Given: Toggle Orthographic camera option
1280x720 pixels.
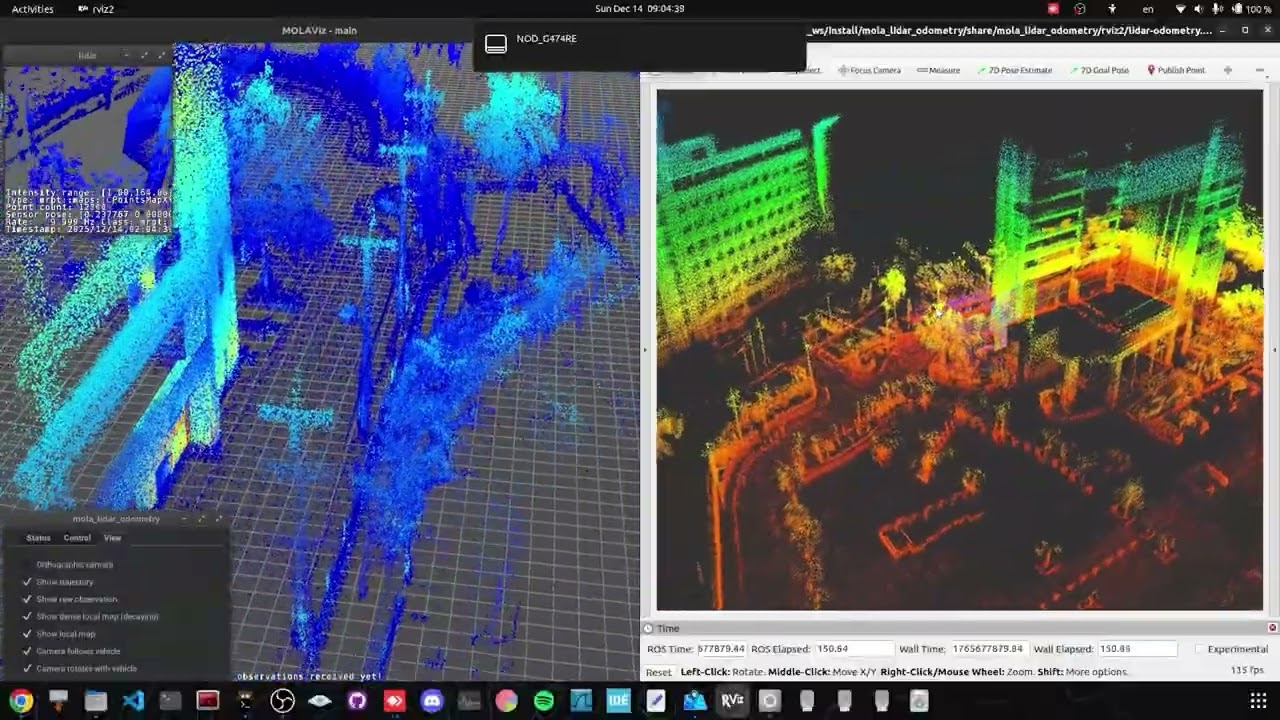Looking at the screenshot, I should click(x=69, y=565).
